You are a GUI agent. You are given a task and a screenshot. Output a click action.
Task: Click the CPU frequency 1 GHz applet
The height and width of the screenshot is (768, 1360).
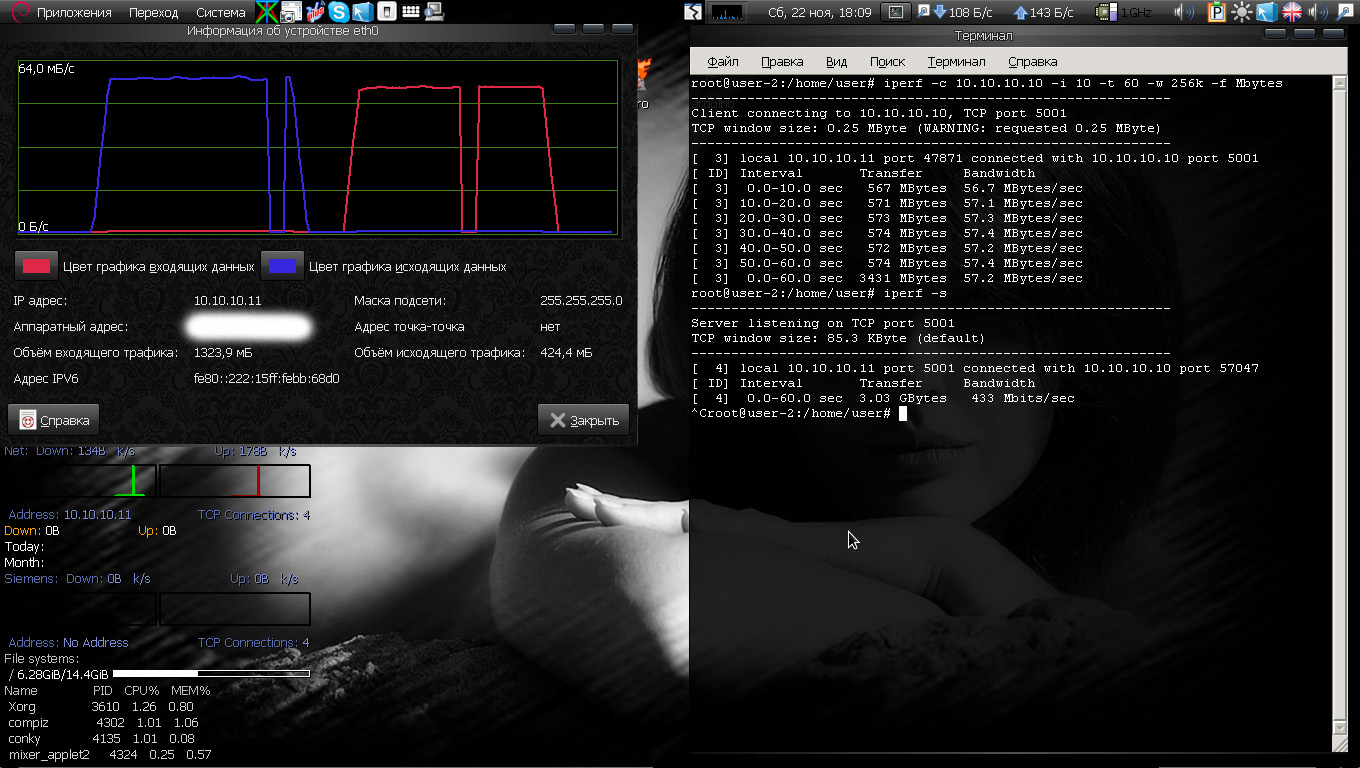pos(1121,12)
